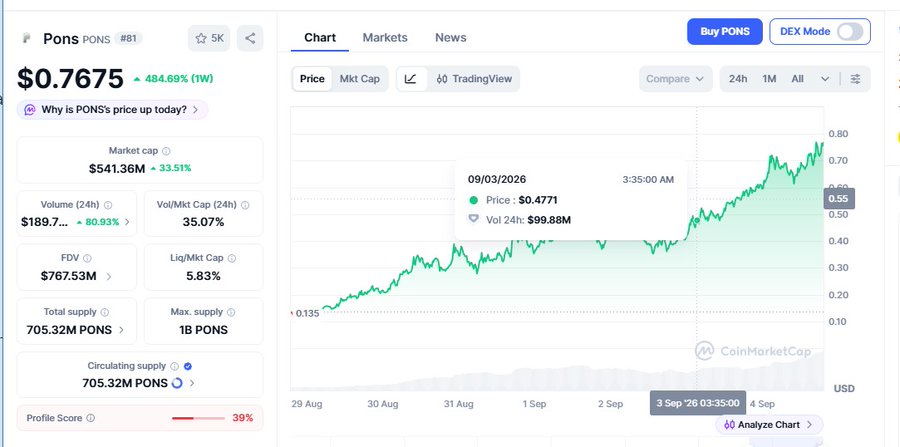This screenshot has width=900, height=447.
Task: Switch chart to Mkt Cap
Action: pyautogui.click(x=359, y=79)
